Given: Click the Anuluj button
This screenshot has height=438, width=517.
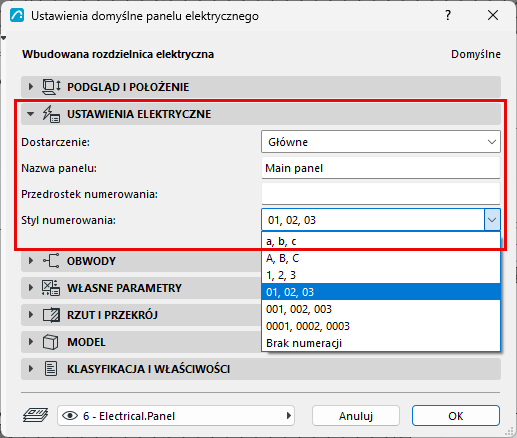Looking at the screenshot, I should [x=356, y=416].
